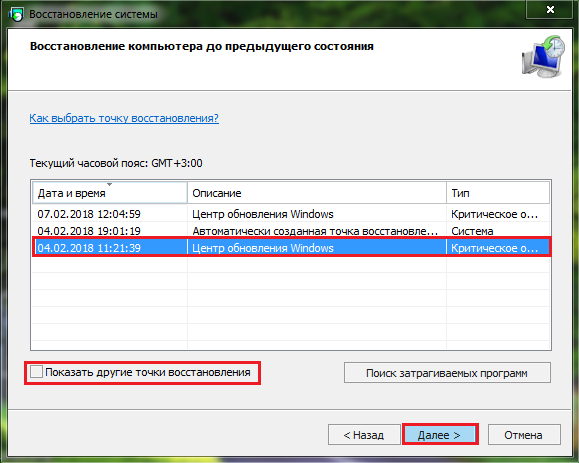Sort by the 'Описание' column header
This screenshot has width=579, height=463.
coord(317,192)
